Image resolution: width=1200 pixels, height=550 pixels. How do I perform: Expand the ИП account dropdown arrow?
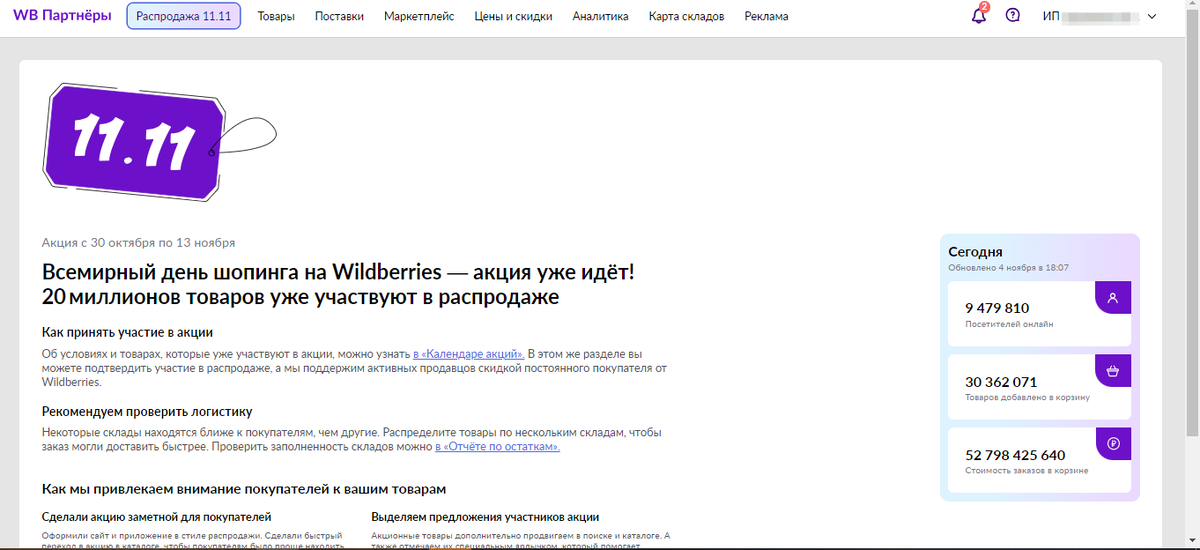pyautogui.click(x=1152, y=16)
